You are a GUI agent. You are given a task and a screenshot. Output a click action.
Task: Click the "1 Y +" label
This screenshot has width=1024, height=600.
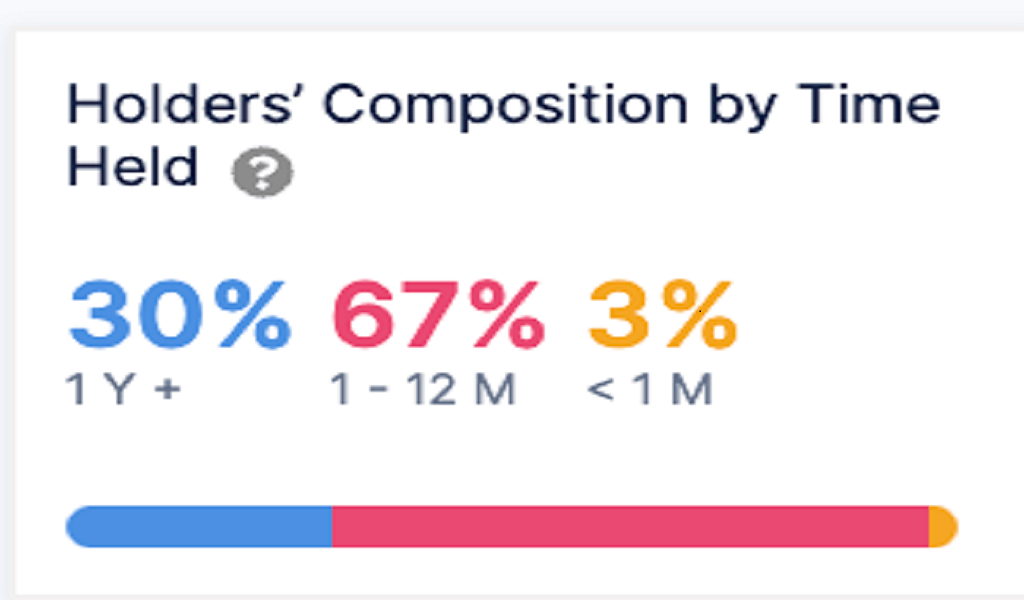point(124,390)
